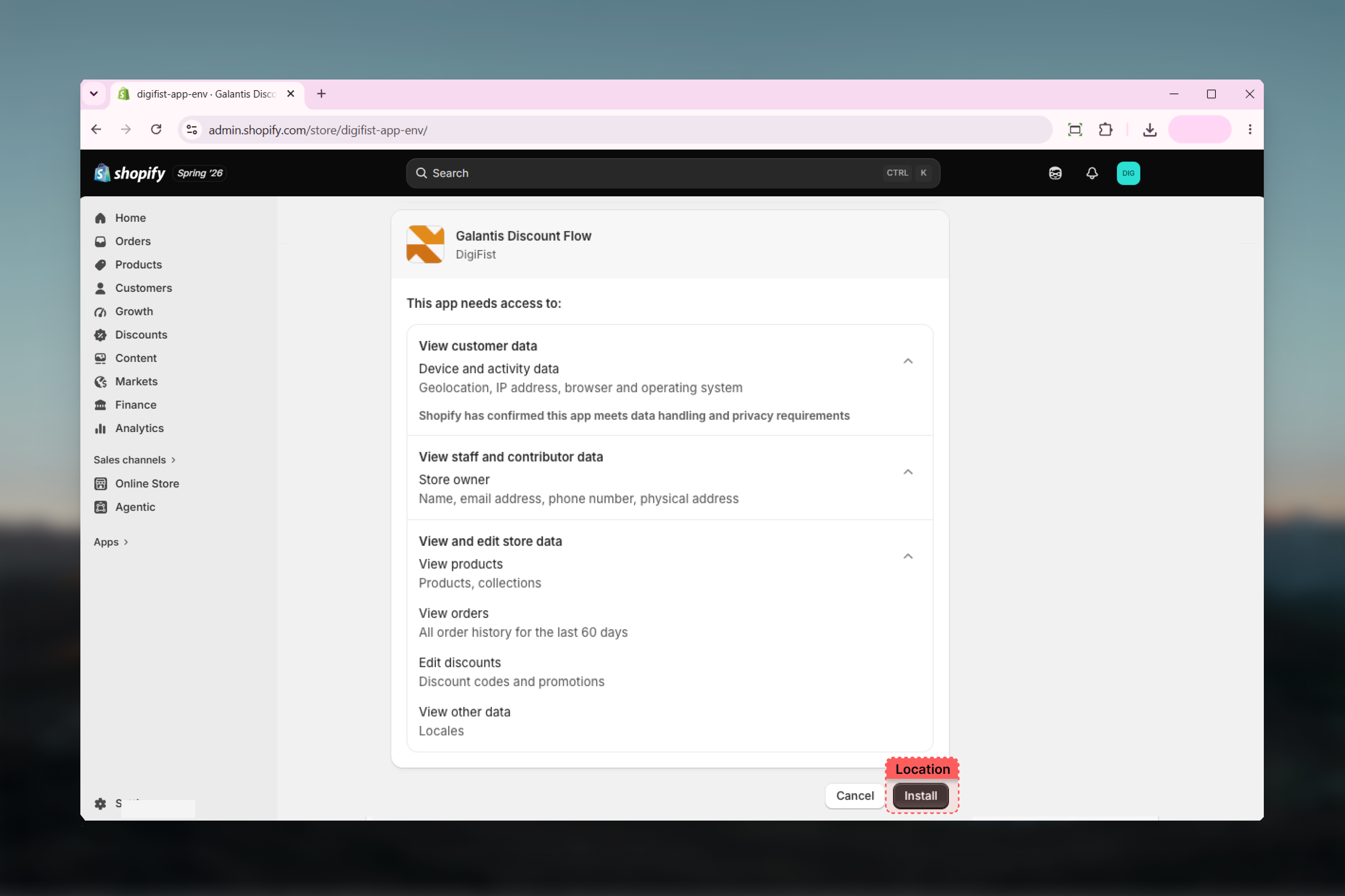
Task: Click 'Geolocation, IP address, browser and operating system'
Action: click(581, 387)
